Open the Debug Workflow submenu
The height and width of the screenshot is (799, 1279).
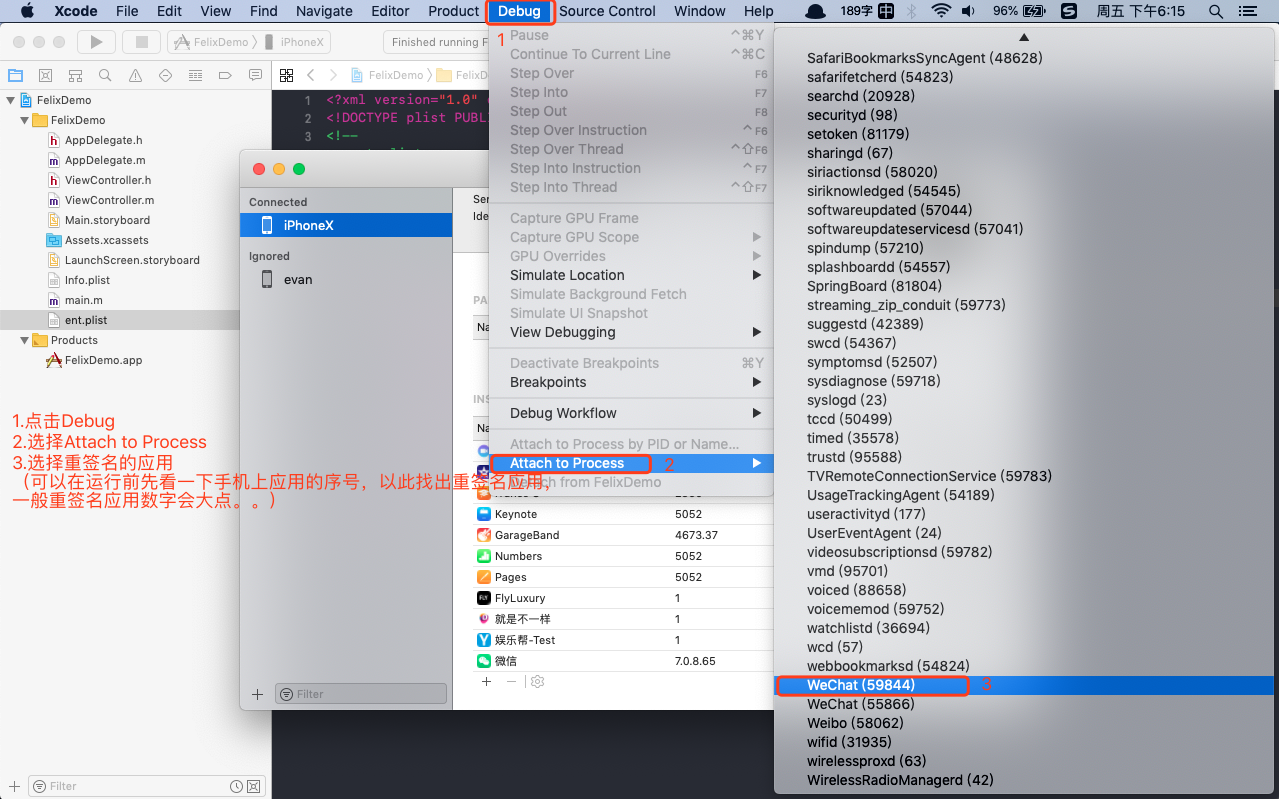(632, 413)
